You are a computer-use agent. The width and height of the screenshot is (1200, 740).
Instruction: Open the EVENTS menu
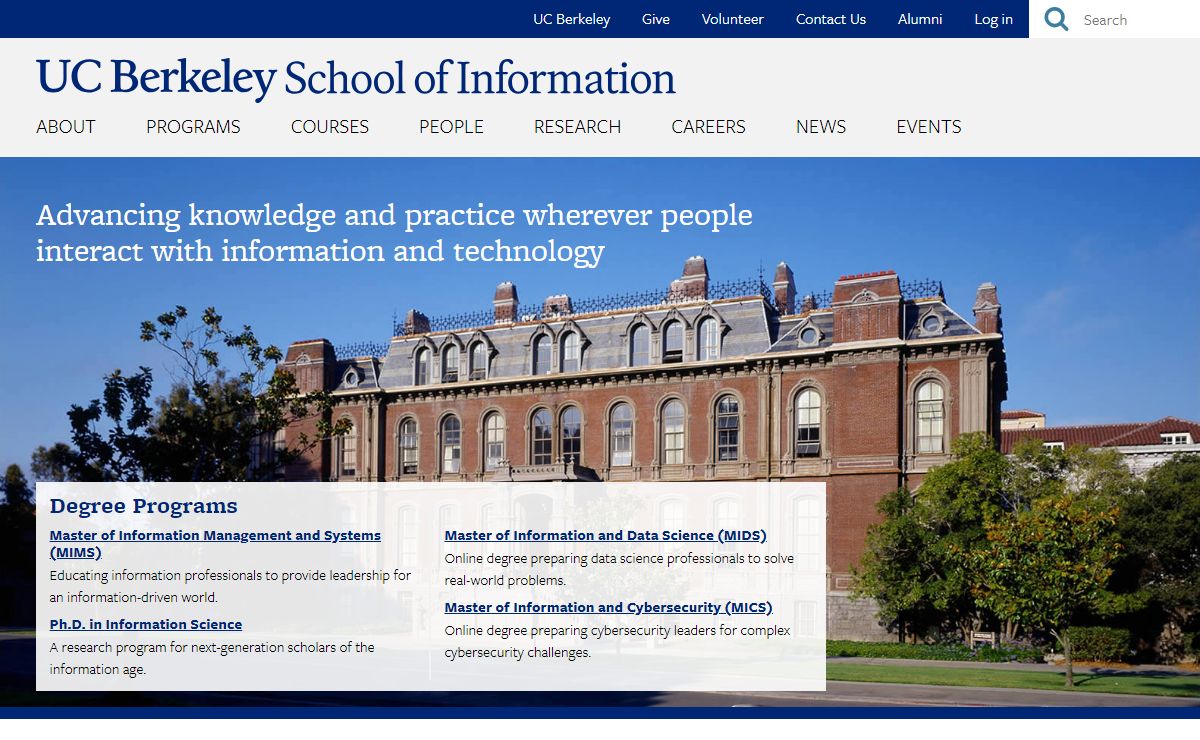tap(929, 127)
